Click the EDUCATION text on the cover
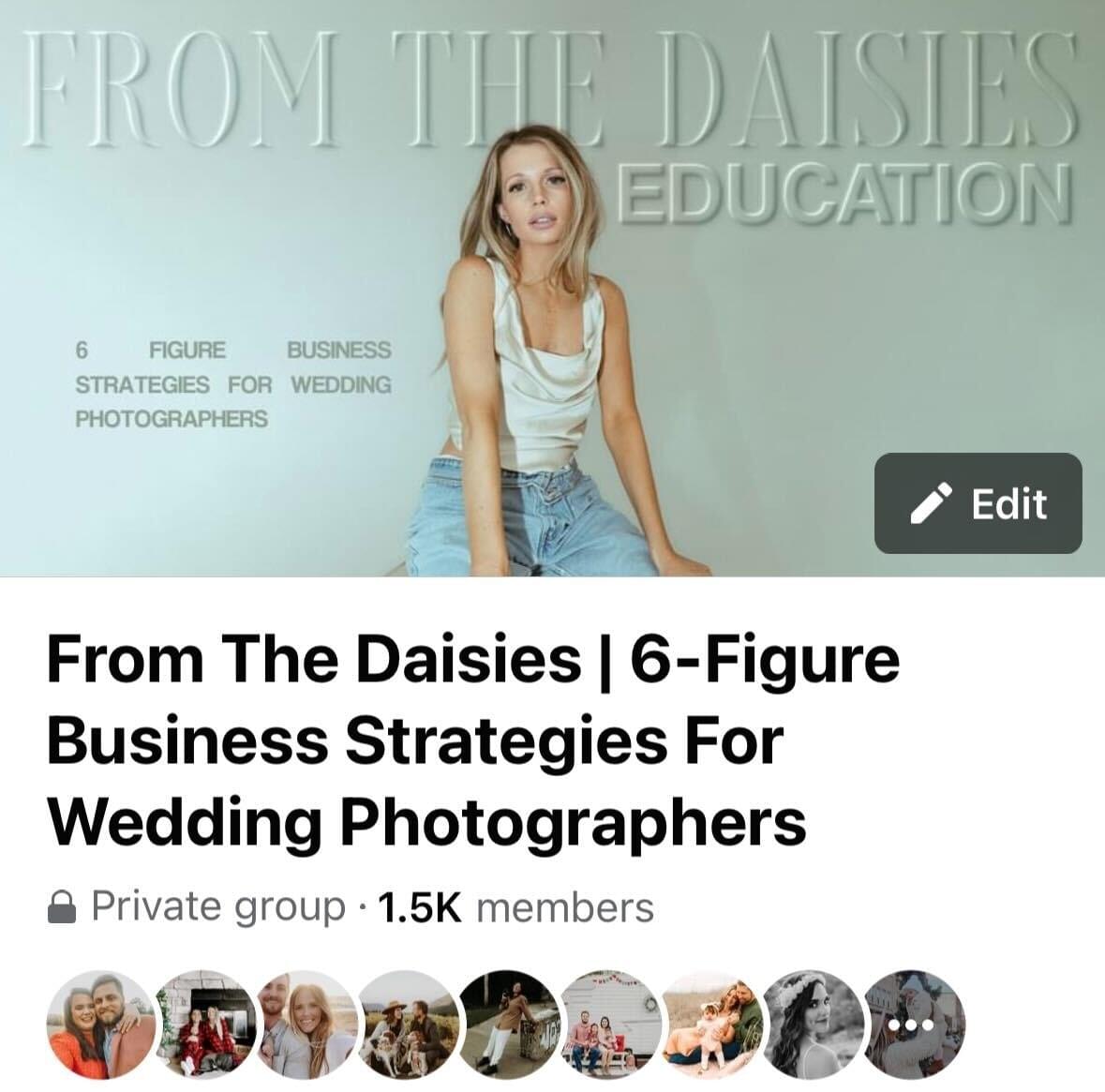1105x1092 pixels. pyautogui.click(x=846, y=191)
